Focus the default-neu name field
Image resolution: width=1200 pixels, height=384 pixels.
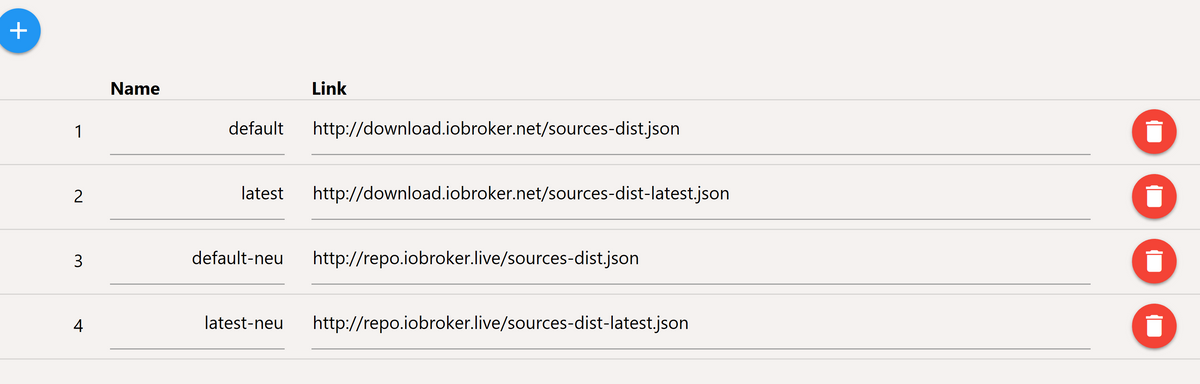pyautogui.click(x=197, y=260)
